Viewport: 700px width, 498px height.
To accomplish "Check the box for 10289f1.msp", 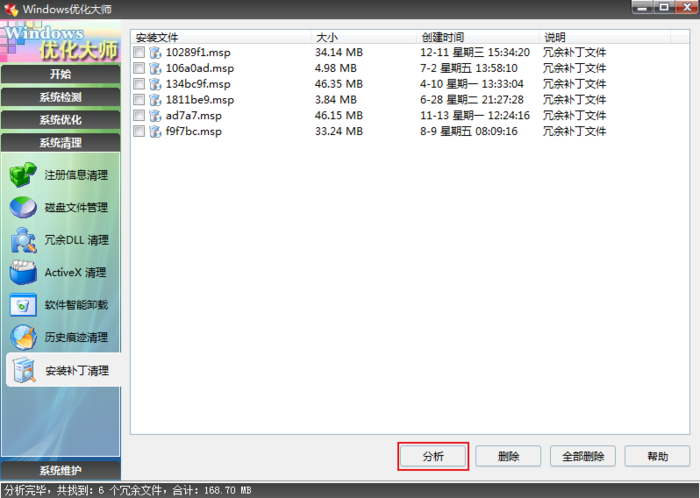I will click(139, 52).
